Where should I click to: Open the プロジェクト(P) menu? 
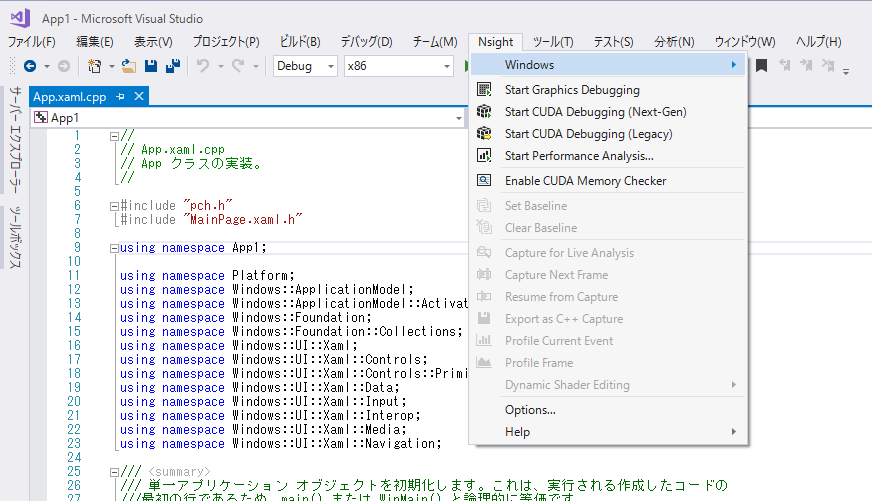(x=226, y=42)
